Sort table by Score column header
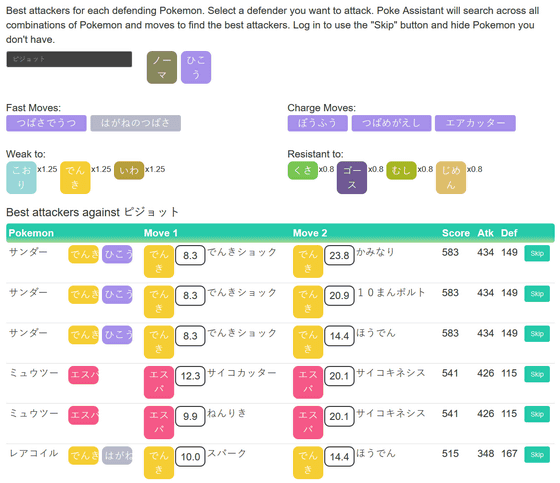560x483 pixels. click(x=456, y=233)
